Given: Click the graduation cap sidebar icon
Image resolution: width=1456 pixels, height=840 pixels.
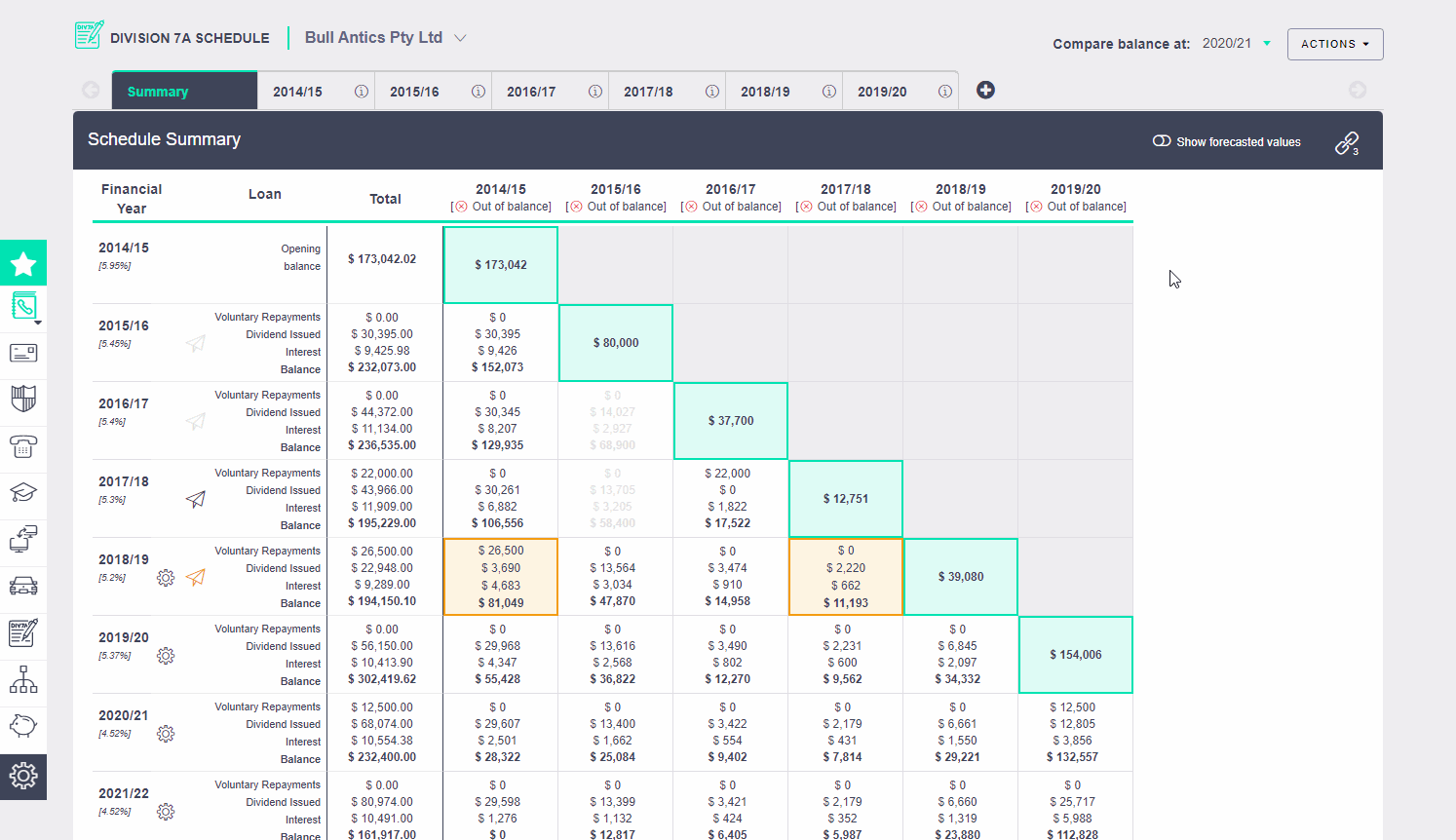Looking at the screenshot, I should [23, 492].
